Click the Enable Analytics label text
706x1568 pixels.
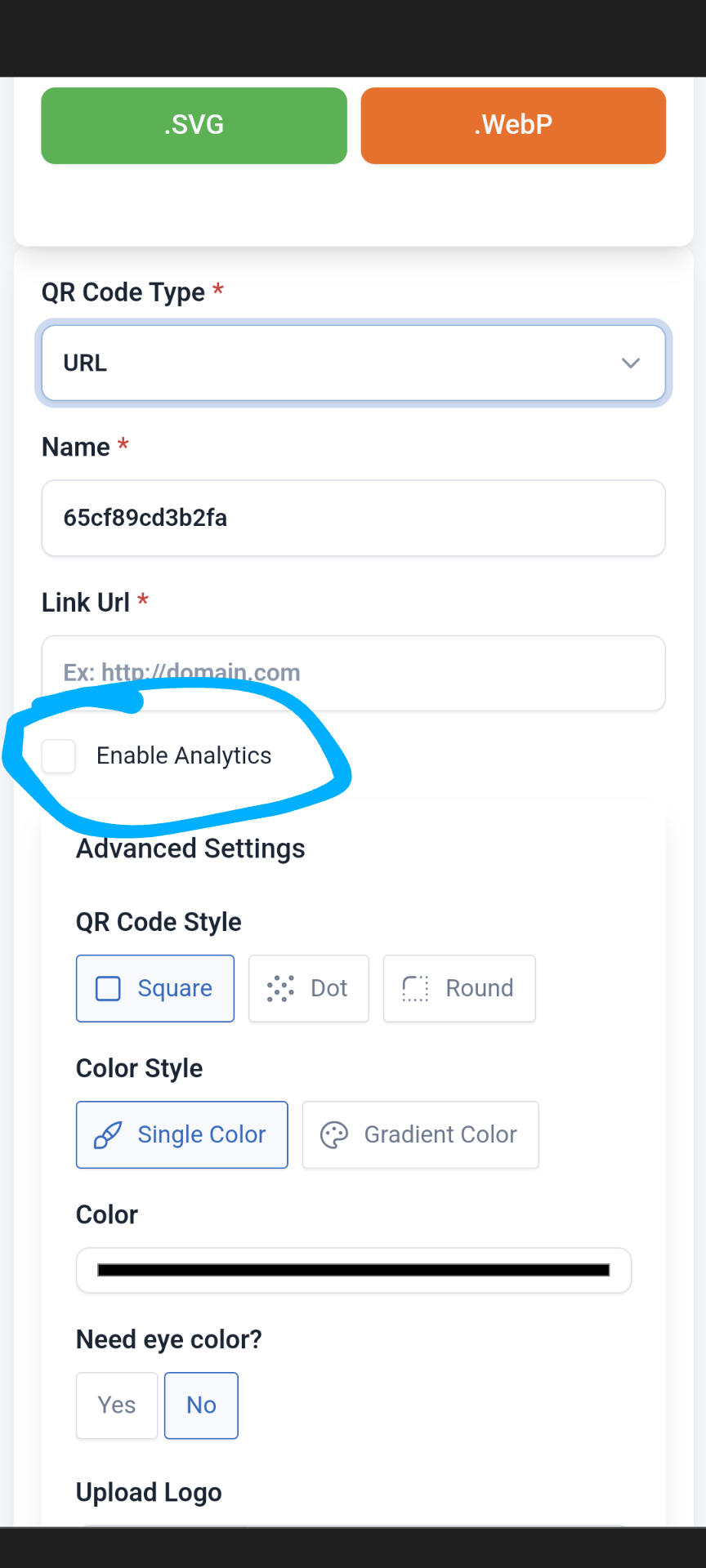[184, 756]
